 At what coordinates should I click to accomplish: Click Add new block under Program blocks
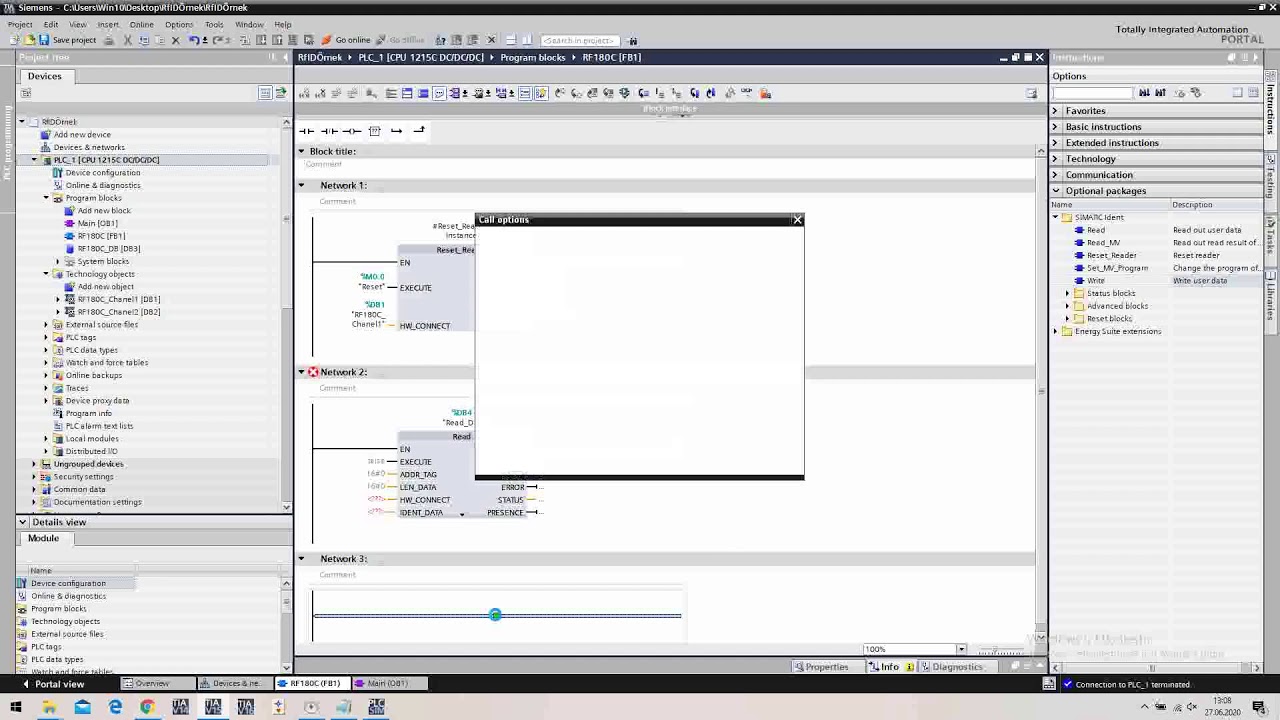(x=104, y=211)
